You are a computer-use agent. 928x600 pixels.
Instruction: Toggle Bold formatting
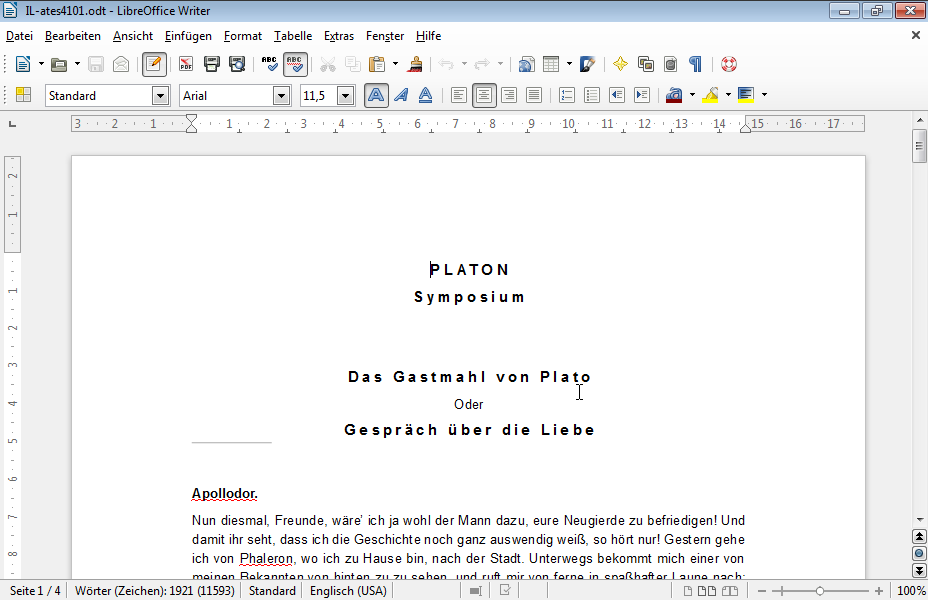click(x=376, y=95)
